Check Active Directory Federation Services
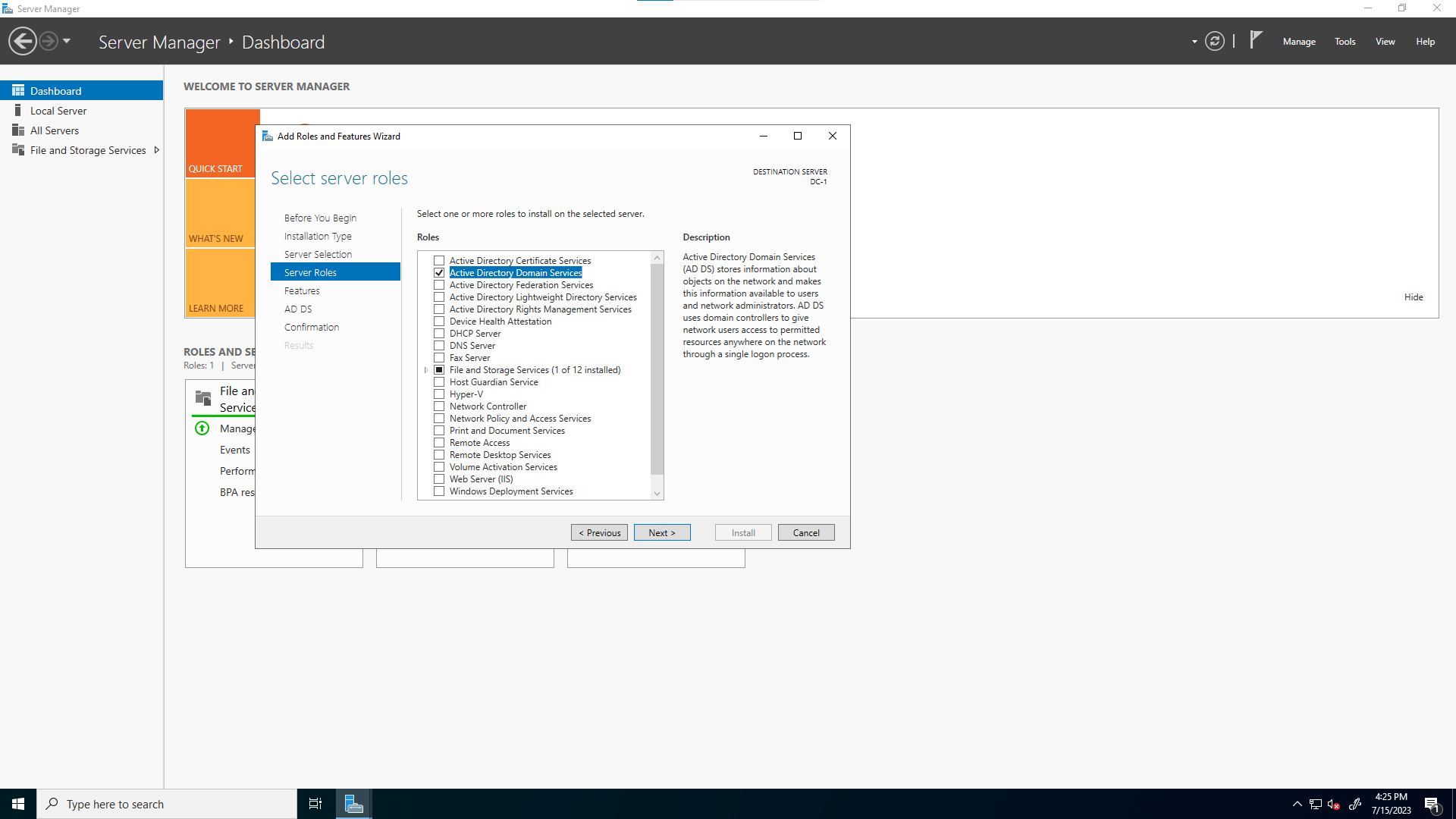The image size is (1456, 819). [x=439, y=285]
